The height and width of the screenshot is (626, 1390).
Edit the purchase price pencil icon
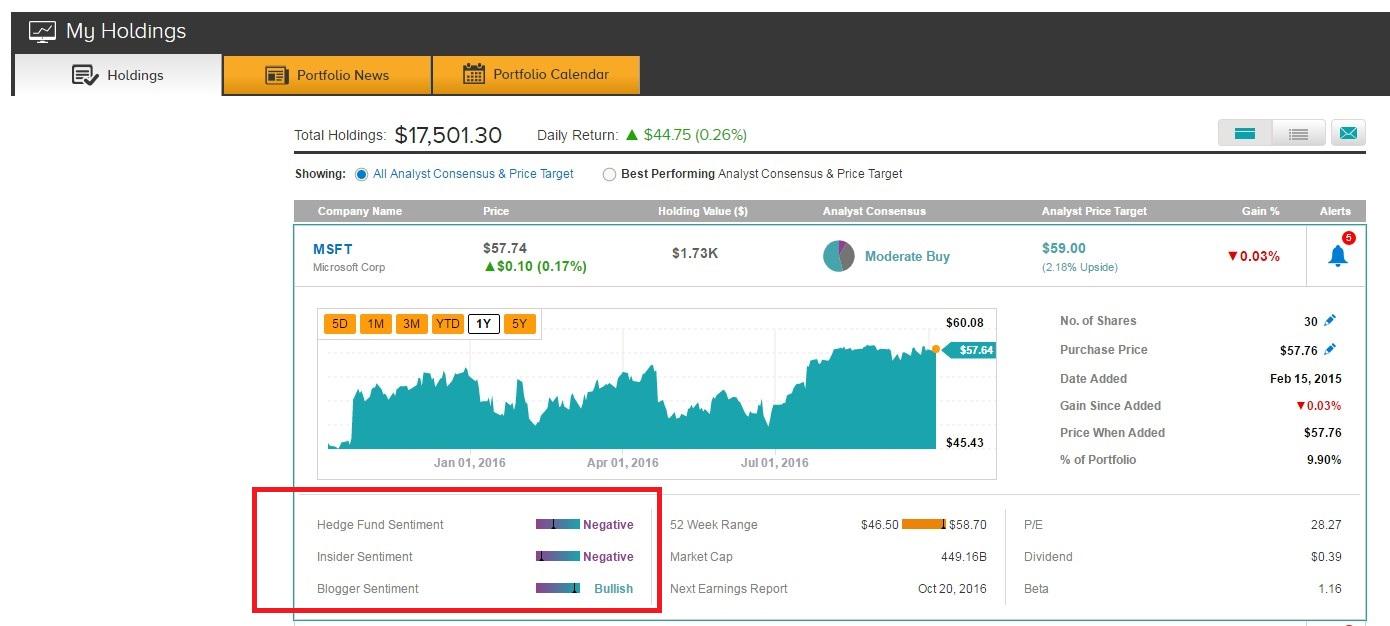tap(1329, 350)
